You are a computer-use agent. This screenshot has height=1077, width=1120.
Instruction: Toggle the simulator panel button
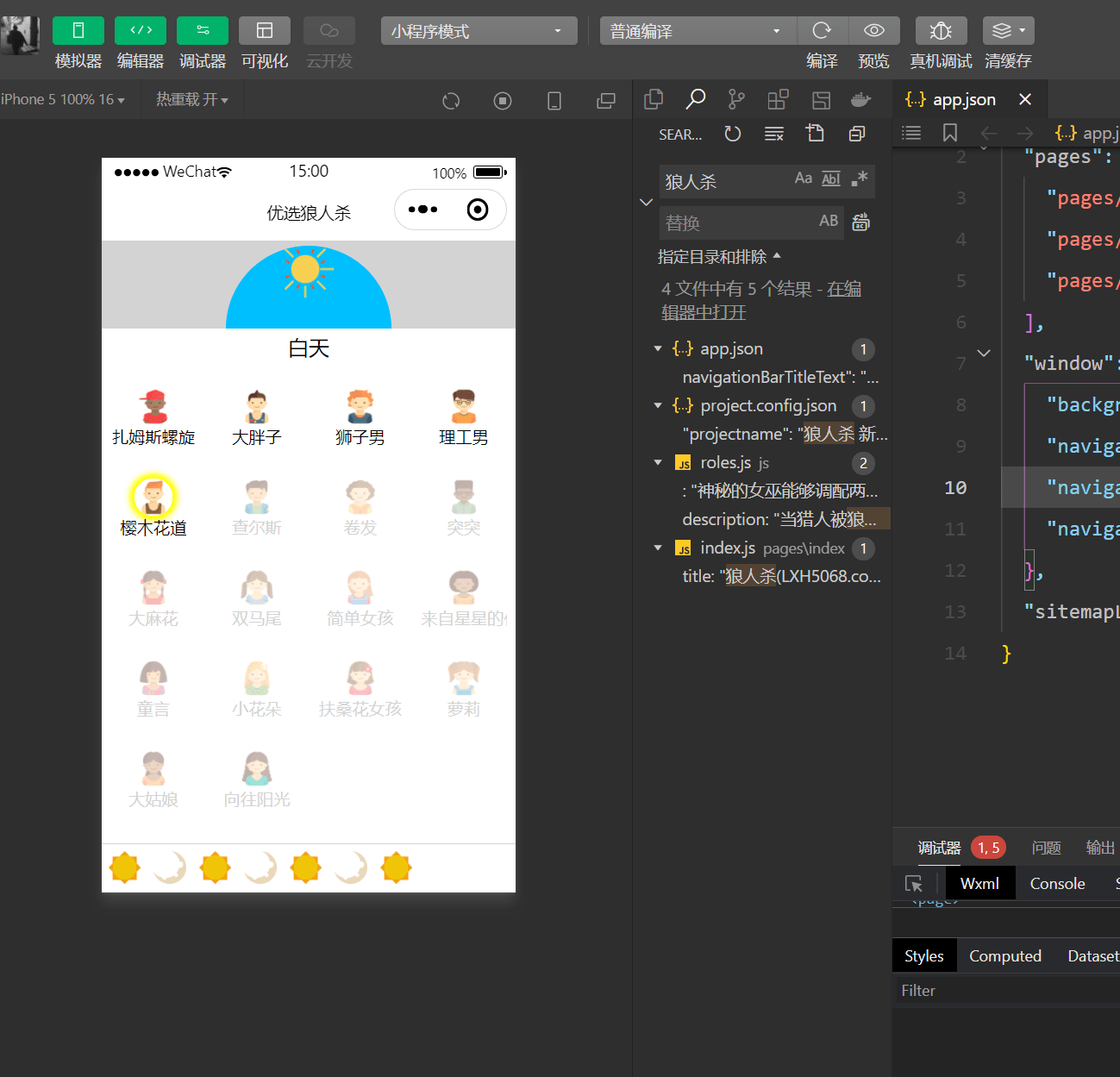[x=78, y=31]
